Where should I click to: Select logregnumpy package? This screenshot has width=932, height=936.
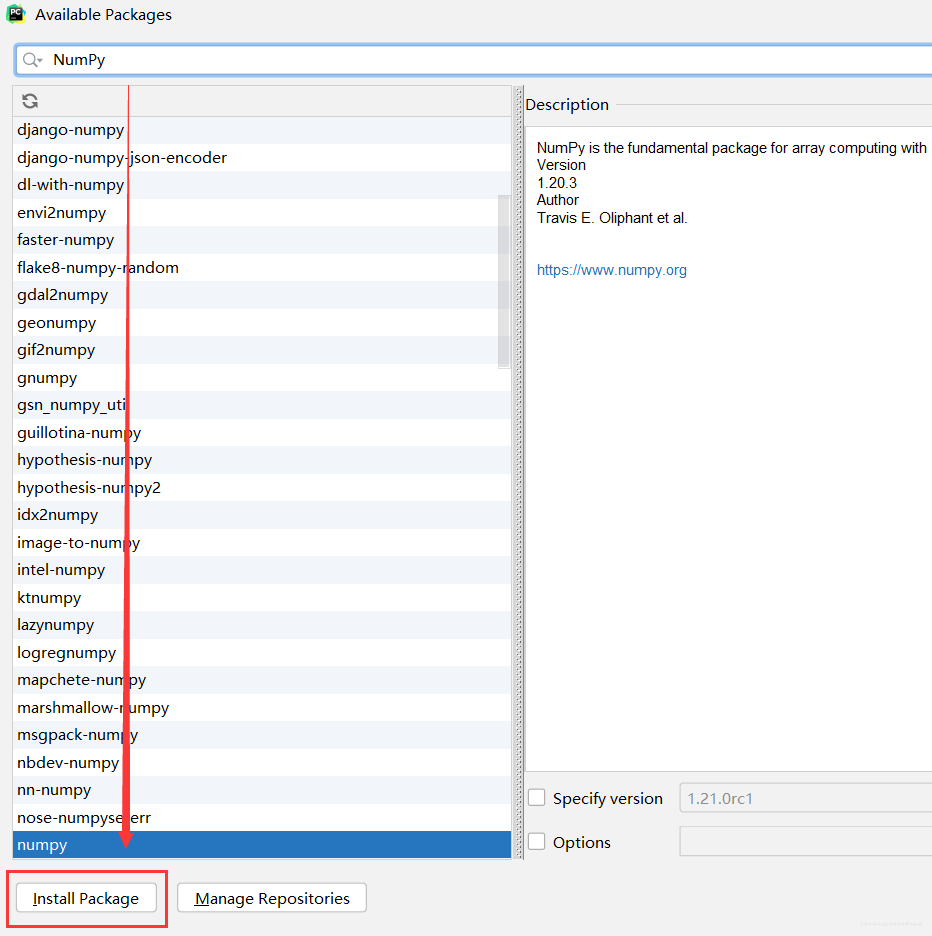(x=262, y=652)
